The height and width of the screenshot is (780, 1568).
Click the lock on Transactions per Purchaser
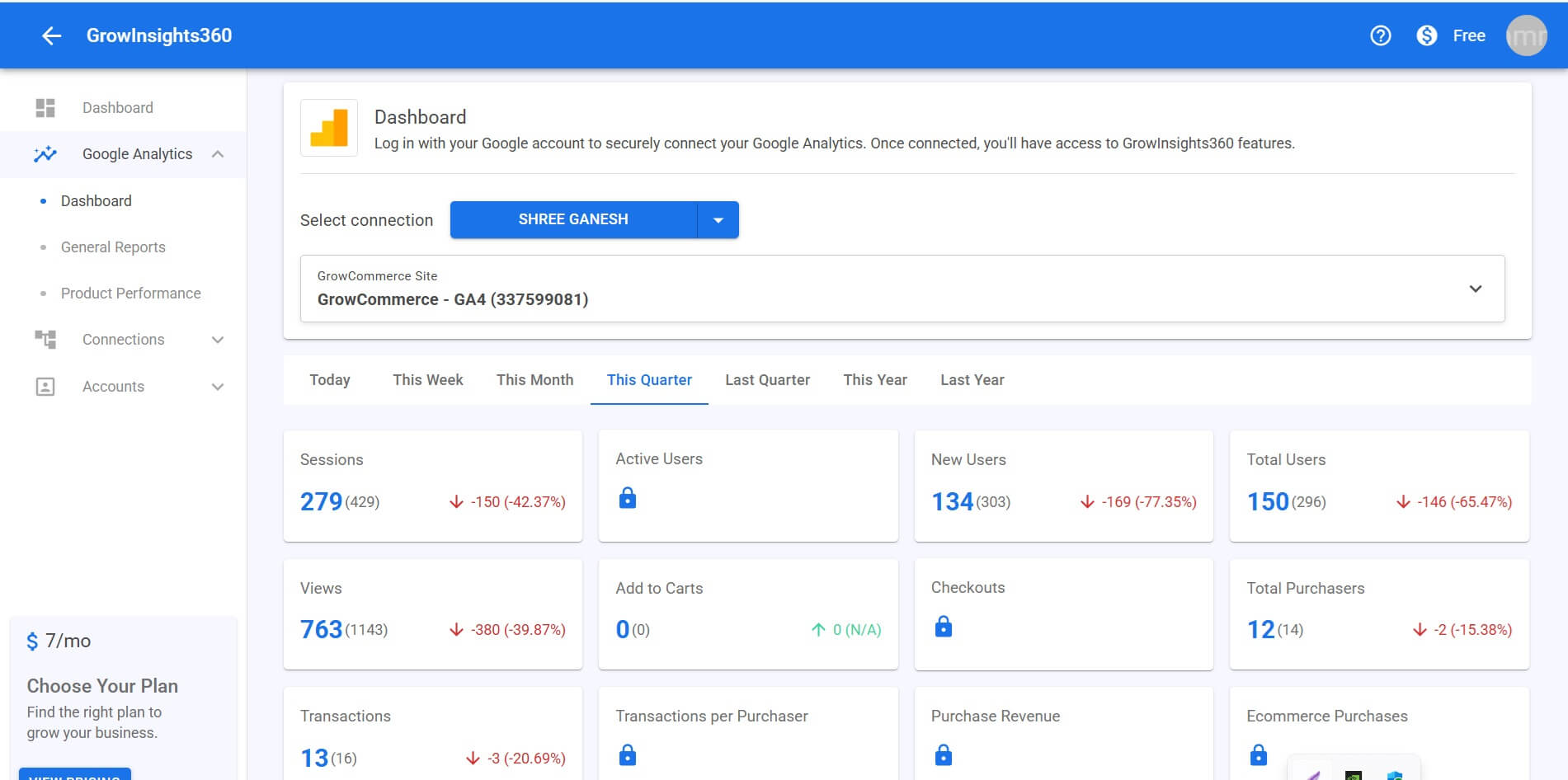coord(628,754)
